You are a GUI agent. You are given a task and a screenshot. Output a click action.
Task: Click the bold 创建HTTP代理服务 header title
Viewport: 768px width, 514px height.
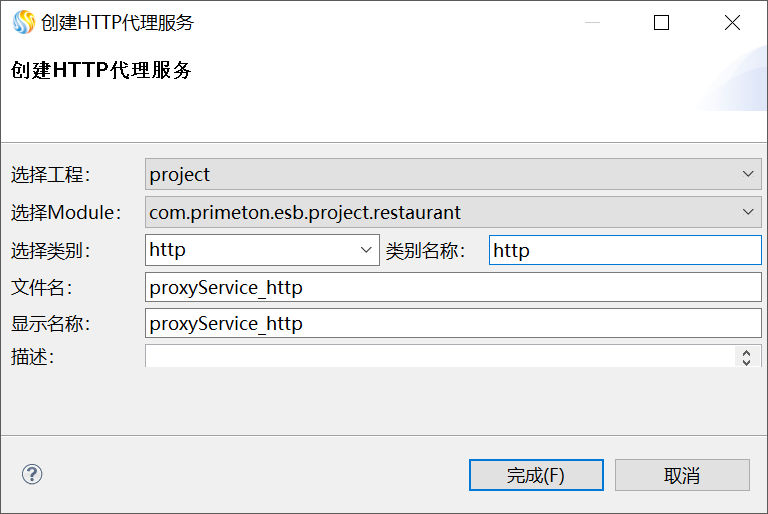coord(101,70)
